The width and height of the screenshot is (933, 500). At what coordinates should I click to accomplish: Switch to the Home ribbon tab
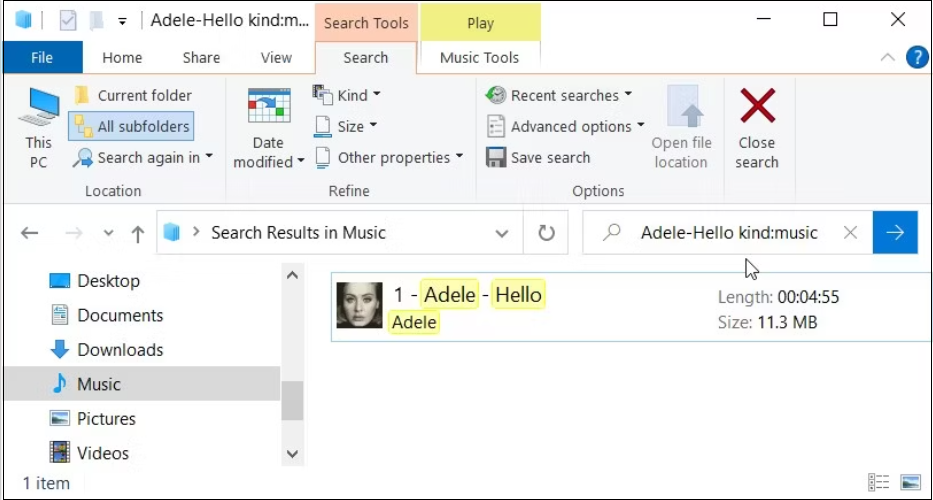(122, 58)
